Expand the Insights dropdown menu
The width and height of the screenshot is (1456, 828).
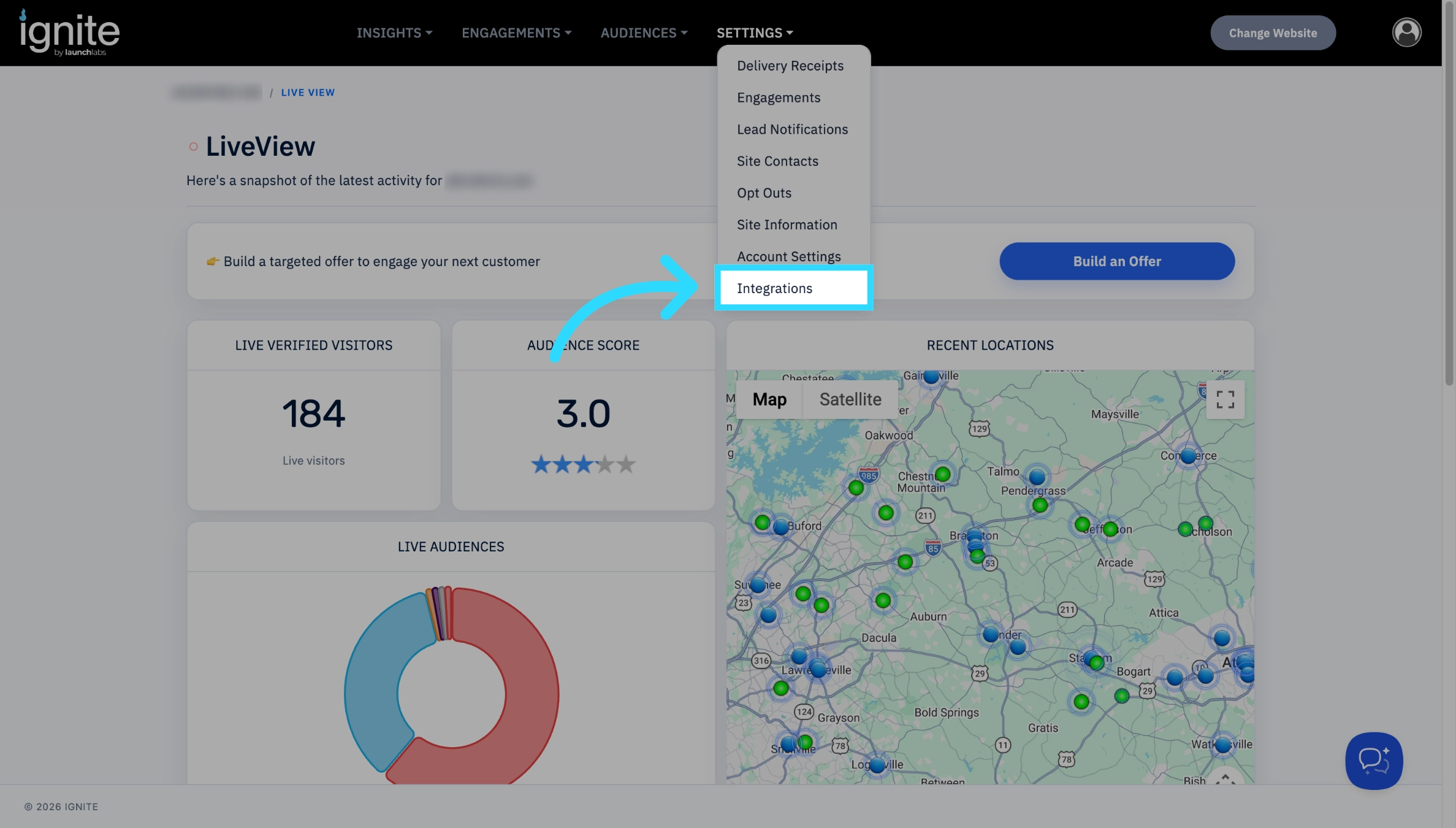point(394,33)
